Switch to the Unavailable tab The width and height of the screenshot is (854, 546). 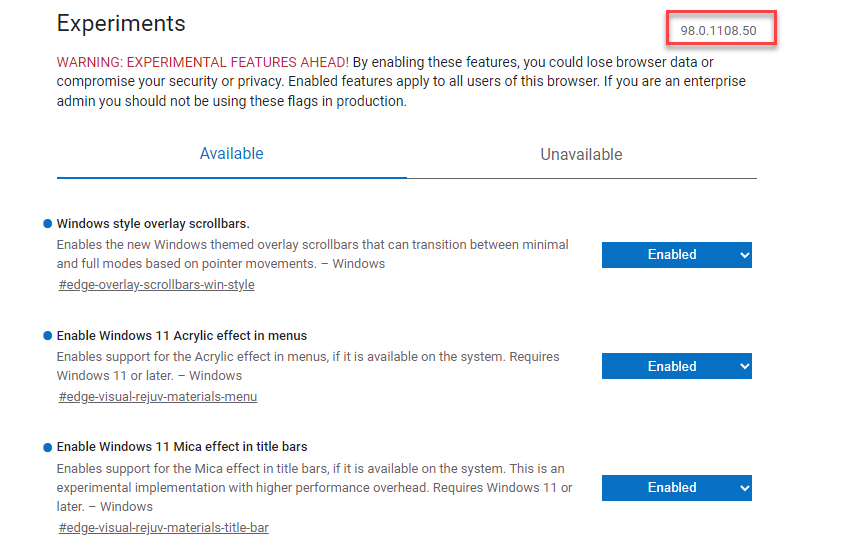581,155
